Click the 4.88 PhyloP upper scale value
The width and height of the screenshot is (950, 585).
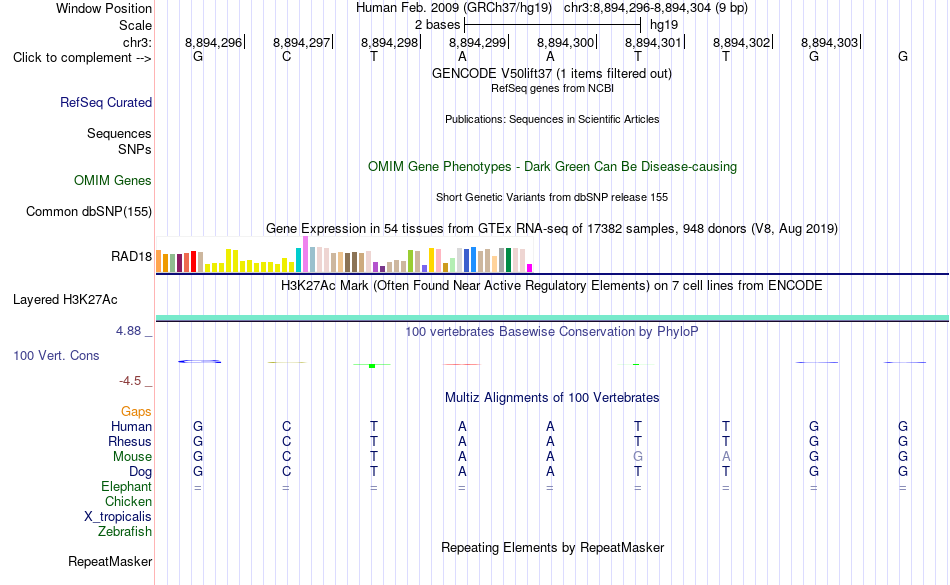(x=128, y=331)
